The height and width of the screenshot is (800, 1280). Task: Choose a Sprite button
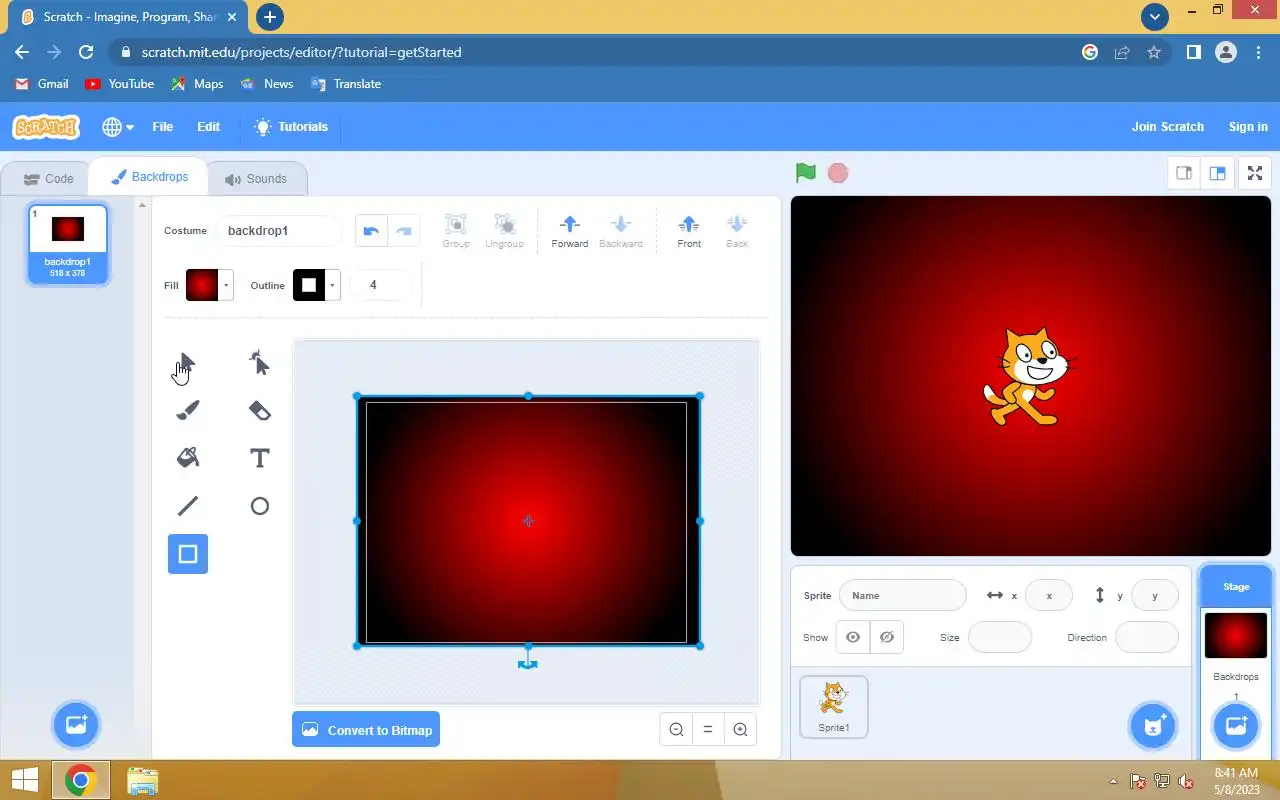[1153, 725]
